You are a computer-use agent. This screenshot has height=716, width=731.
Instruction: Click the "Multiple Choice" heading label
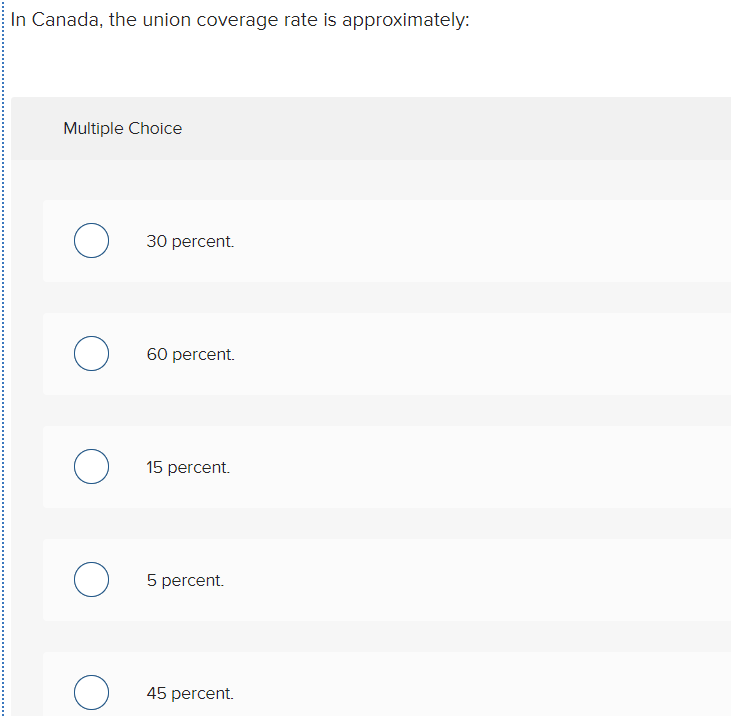pos(122,128)
